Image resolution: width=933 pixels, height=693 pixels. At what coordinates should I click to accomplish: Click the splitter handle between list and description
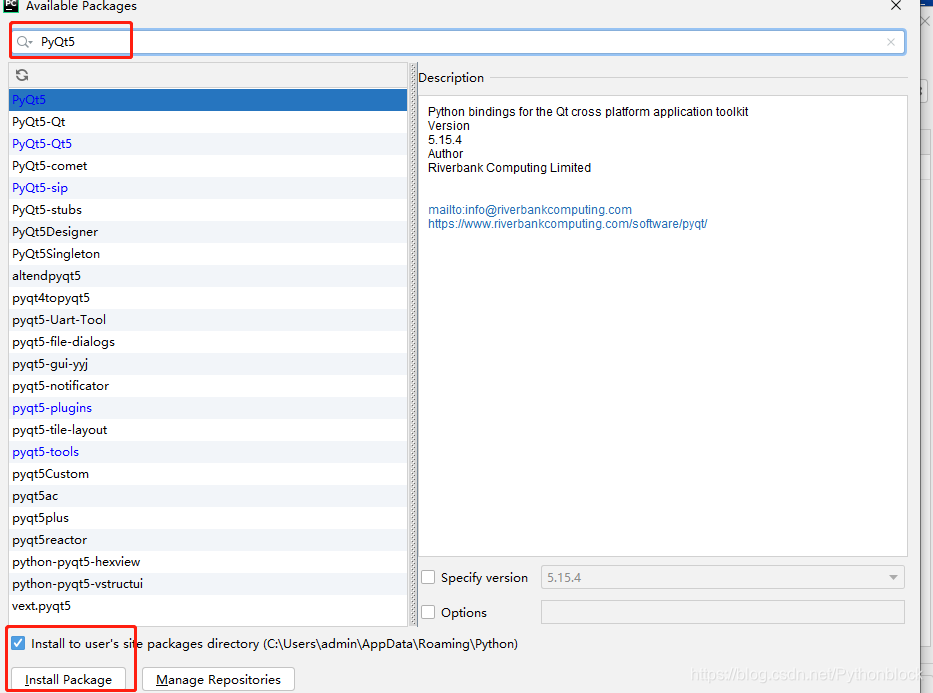pyautogui.click(x=413, y=345)
